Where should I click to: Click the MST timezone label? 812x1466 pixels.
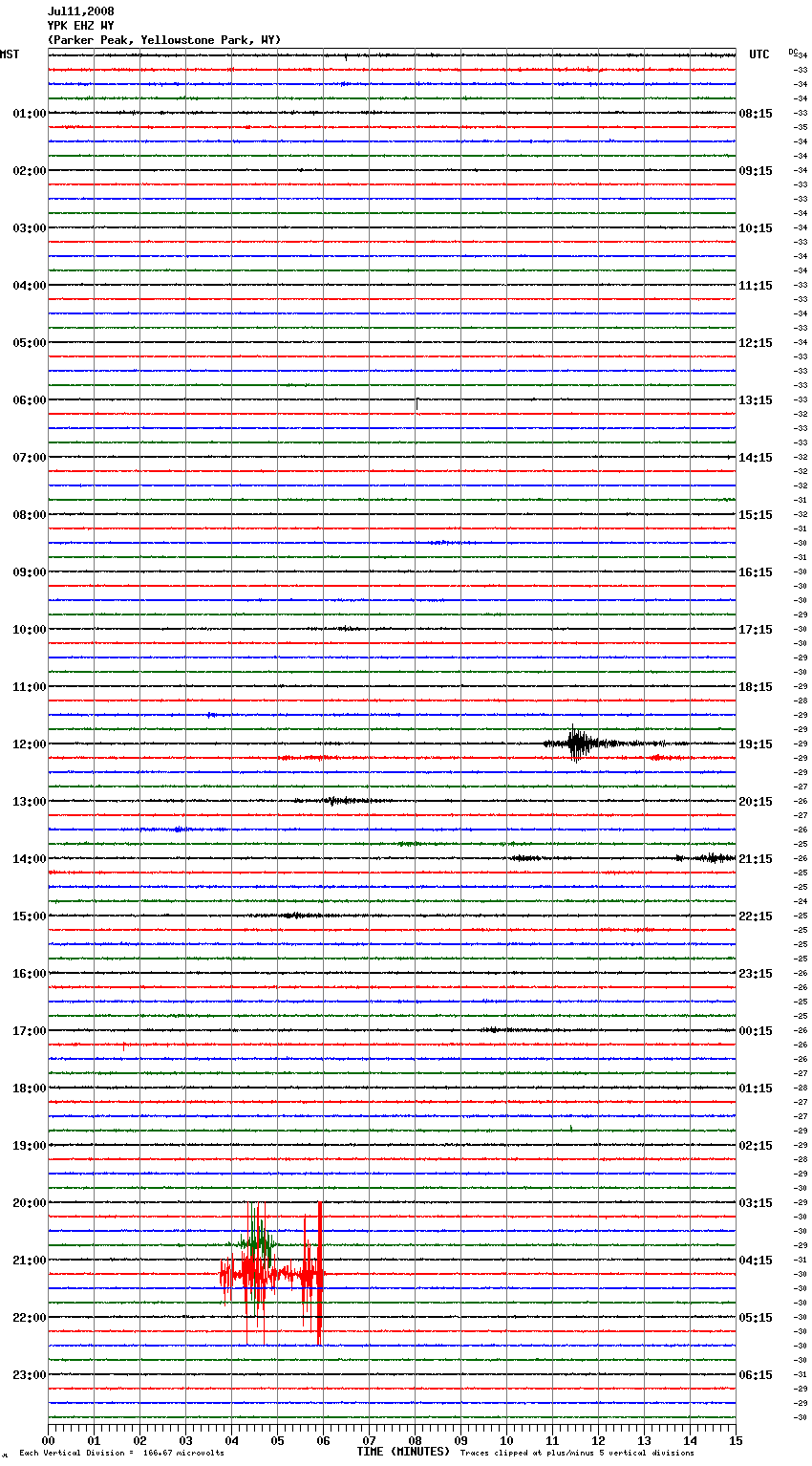pyautogui.click(x=10, y=54)
